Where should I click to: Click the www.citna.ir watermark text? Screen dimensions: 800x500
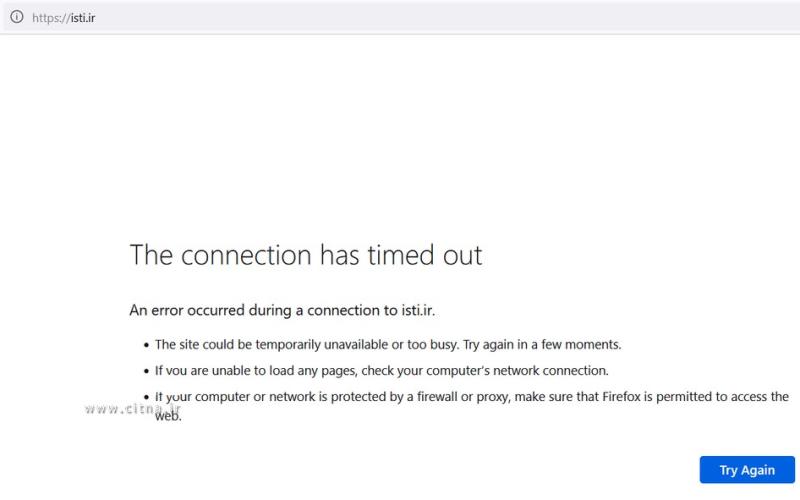coord(132,408)
